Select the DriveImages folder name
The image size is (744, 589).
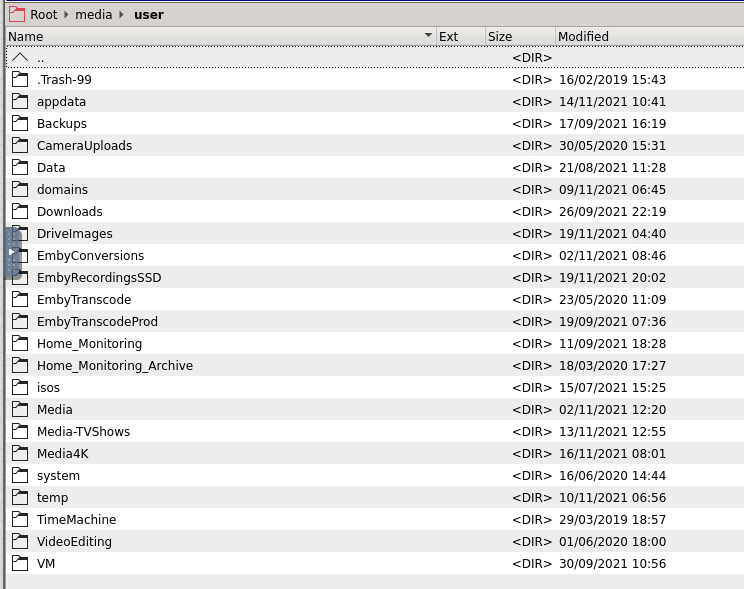pyautogui.click(x=74, y=234)
